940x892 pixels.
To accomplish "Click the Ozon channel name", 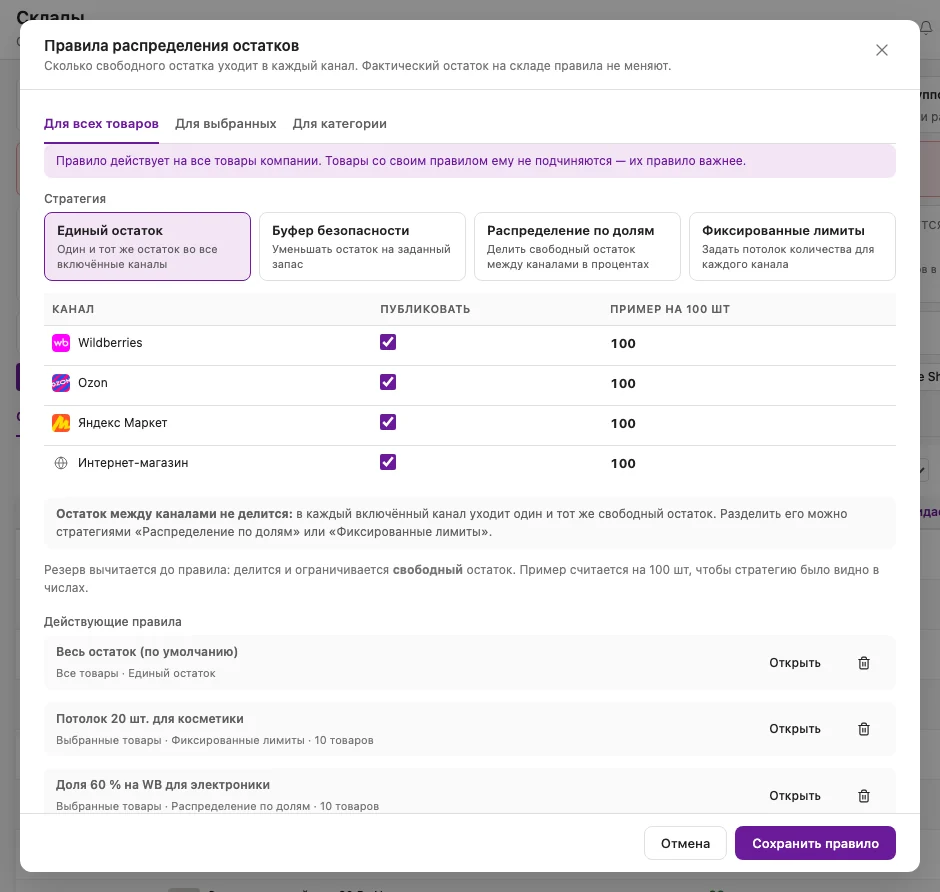I will pos(93,383).
